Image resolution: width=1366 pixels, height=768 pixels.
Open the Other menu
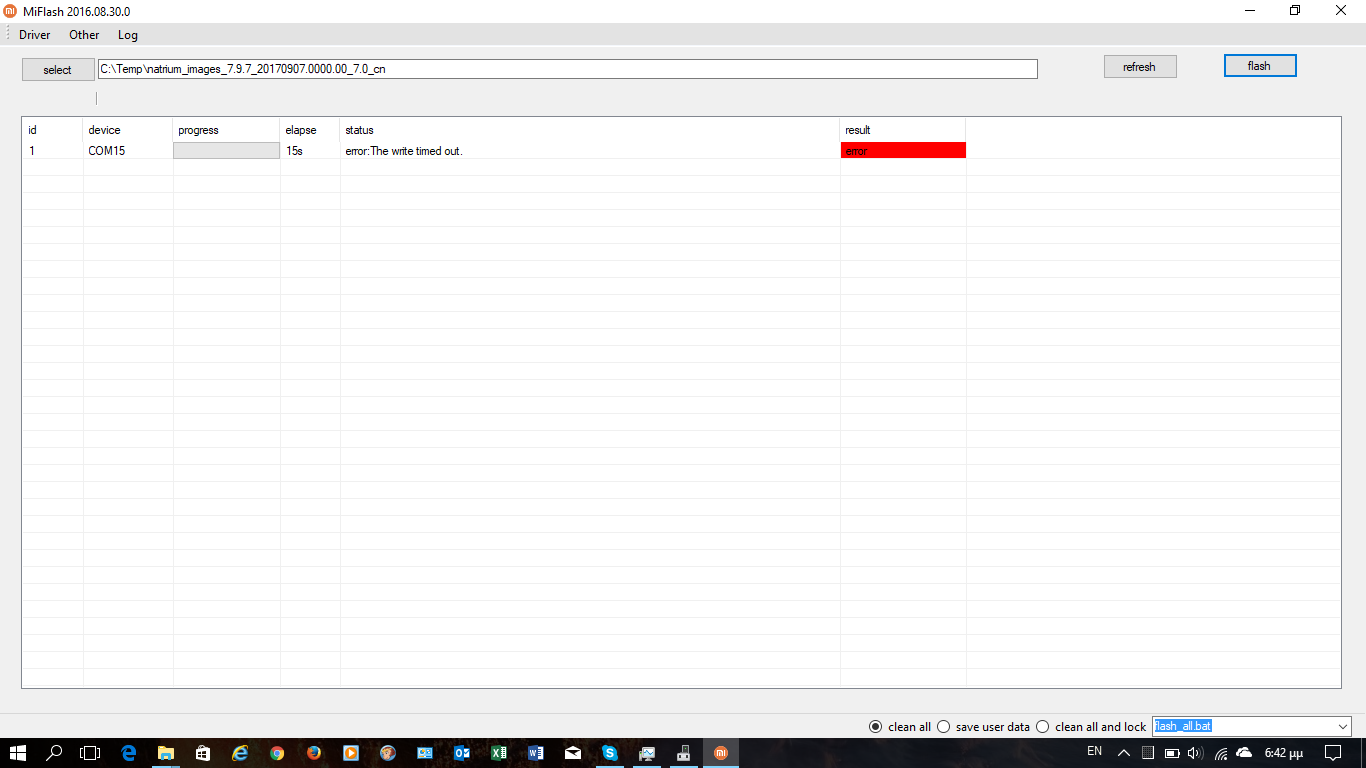84,35
